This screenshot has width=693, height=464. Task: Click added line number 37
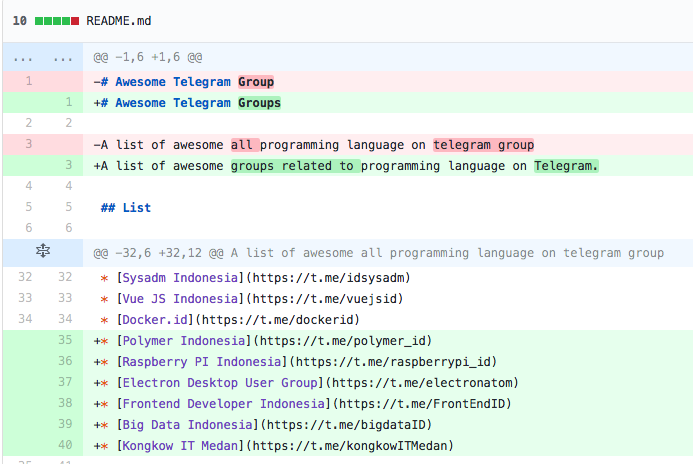point(65,382)
